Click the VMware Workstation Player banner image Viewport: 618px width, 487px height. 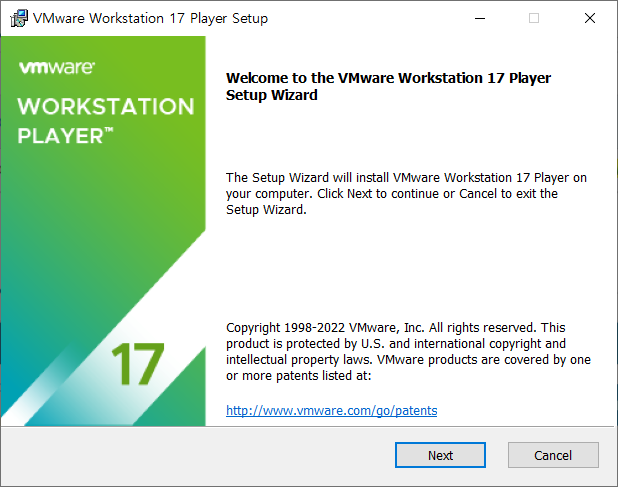tap(103, 231)
